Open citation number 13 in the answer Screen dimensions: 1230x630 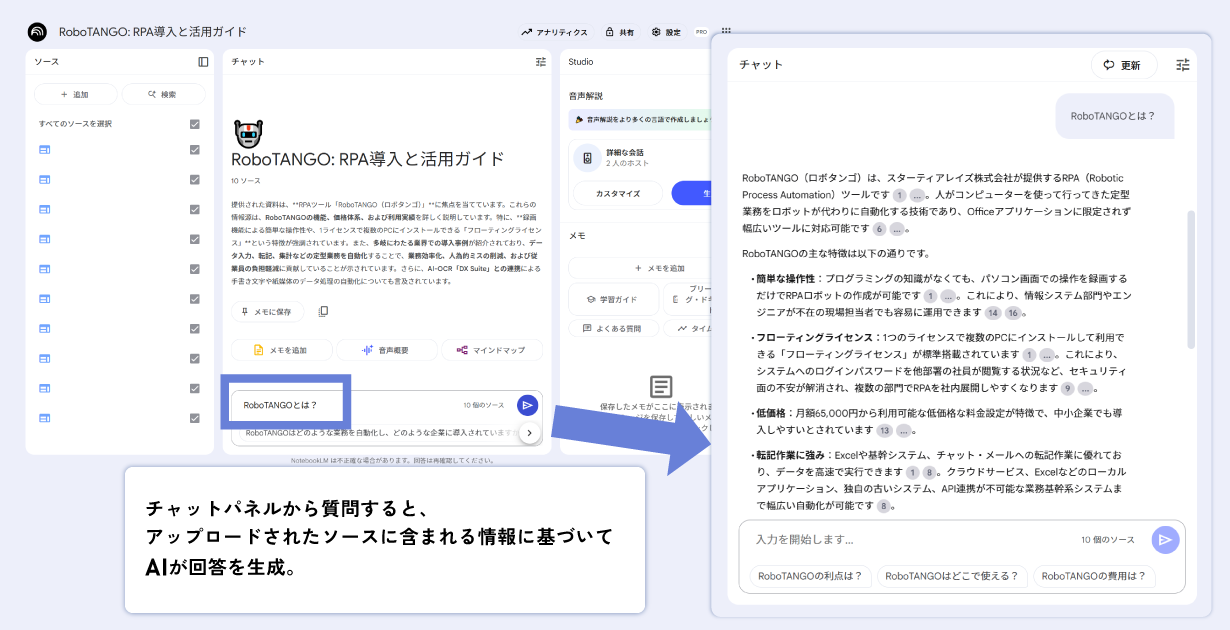click(884, 430)
